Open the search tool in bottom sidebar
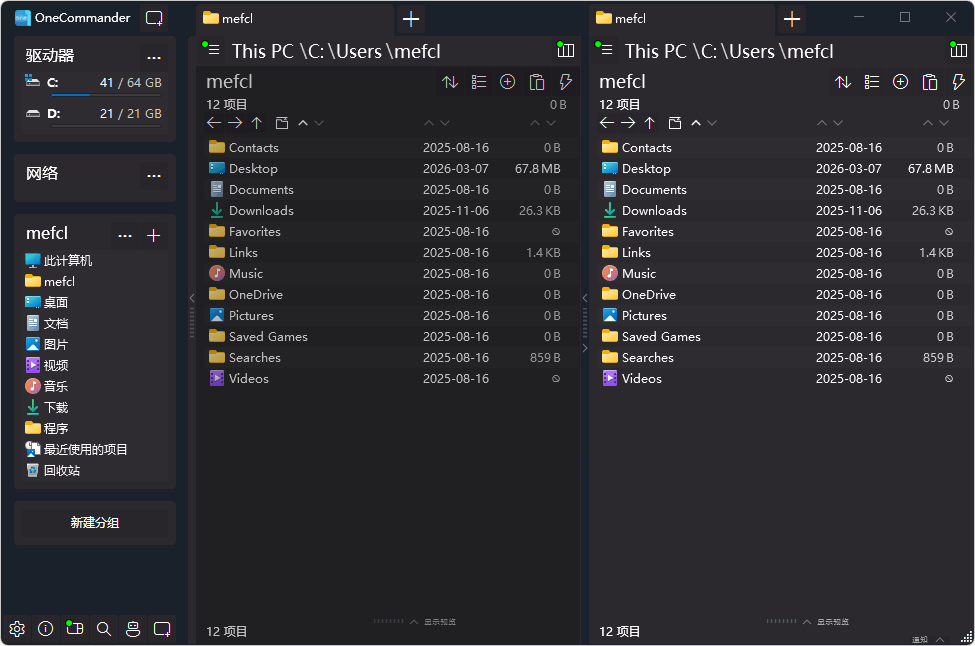This screenshot has width=975, height=646. click(x=104, y=629)
